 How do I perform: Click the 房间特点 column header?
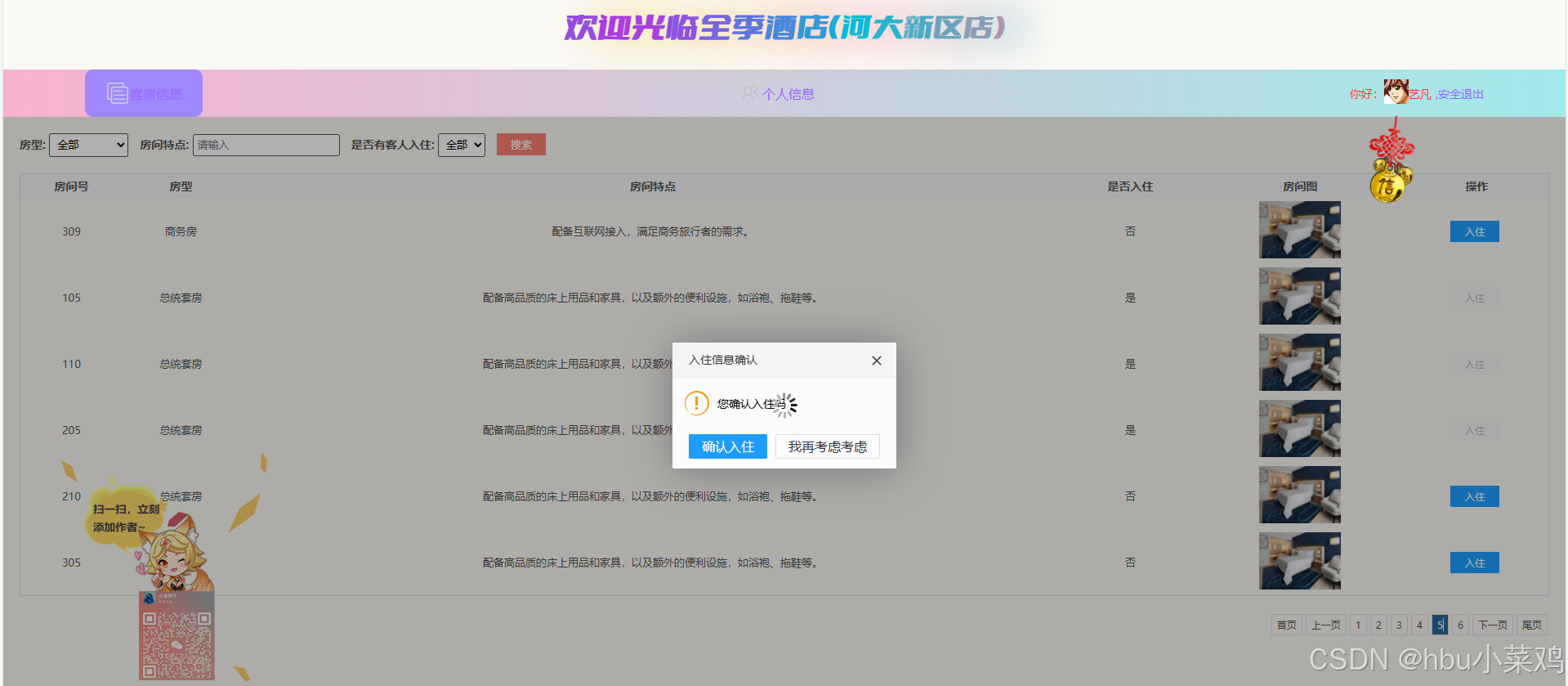point(652,186)
